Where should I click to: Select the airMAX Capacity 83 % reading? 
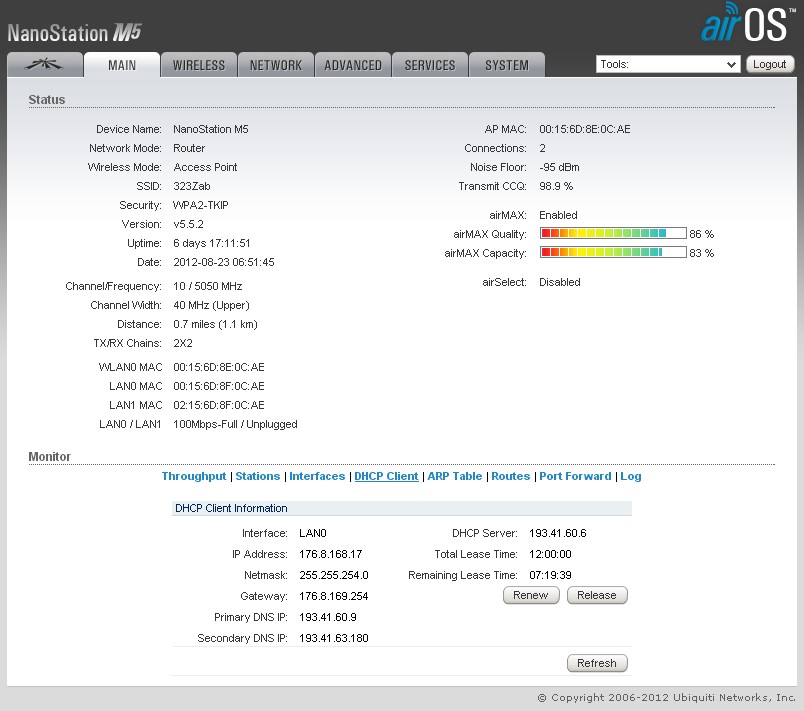[x=701, y=253]
